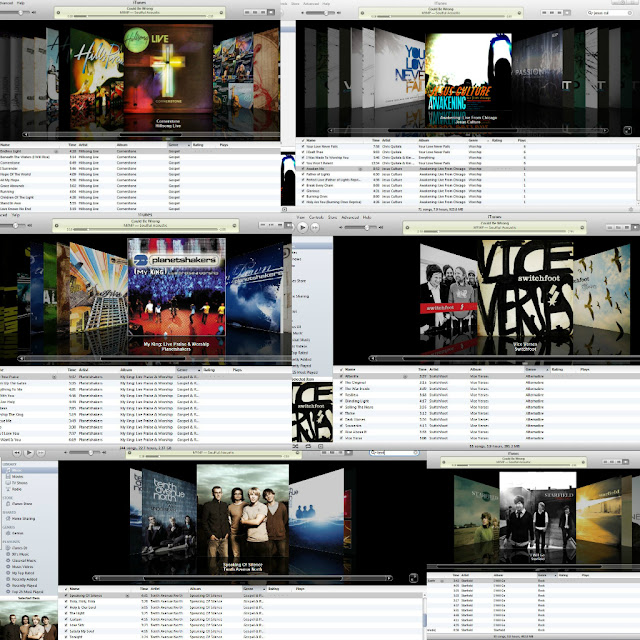Uncheck the Restless song checkbox
Image resolution: width=640 pixels, height=640 pixels.
pyautogui.click(x=341, y=395)
